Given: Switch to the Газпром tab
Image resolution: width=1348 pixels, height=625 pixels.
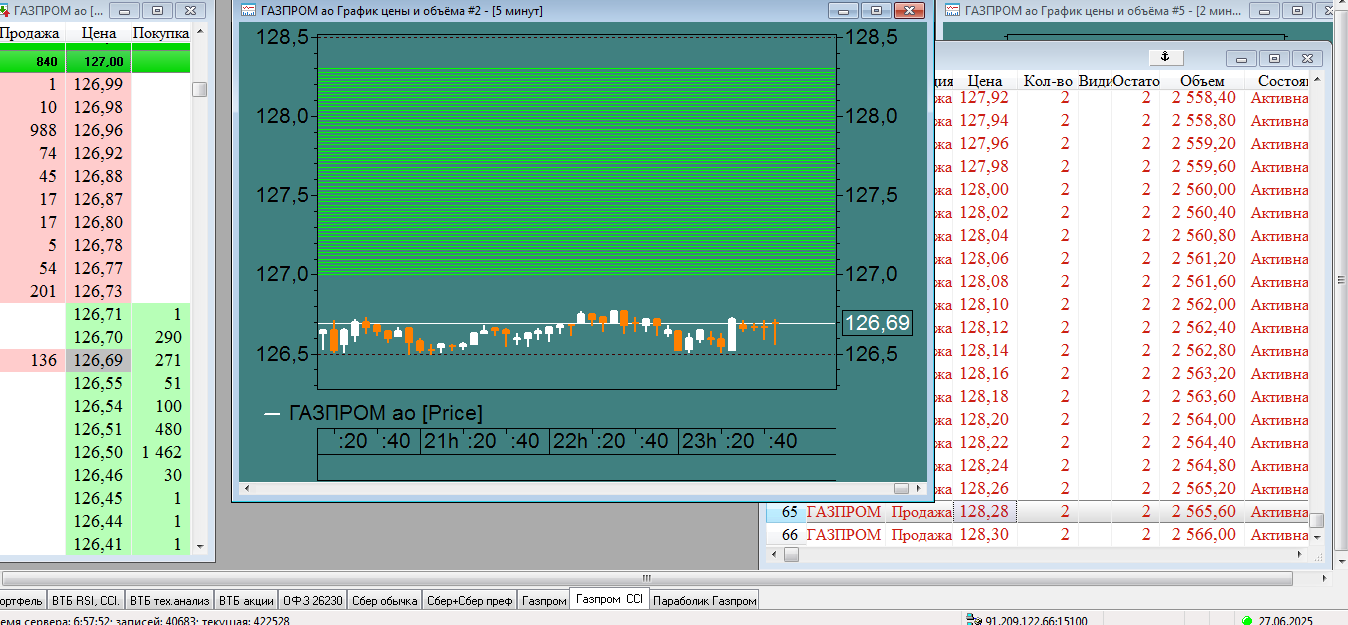Looking at the screenshot, I should pyautogui.click(x=544, y=600).
